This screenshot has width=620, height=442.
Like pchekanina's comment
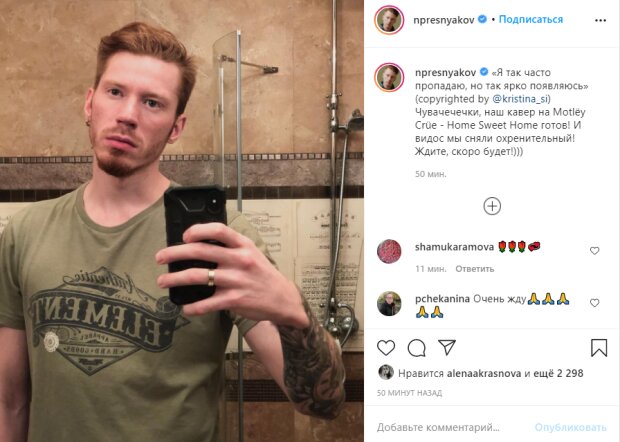594,303
